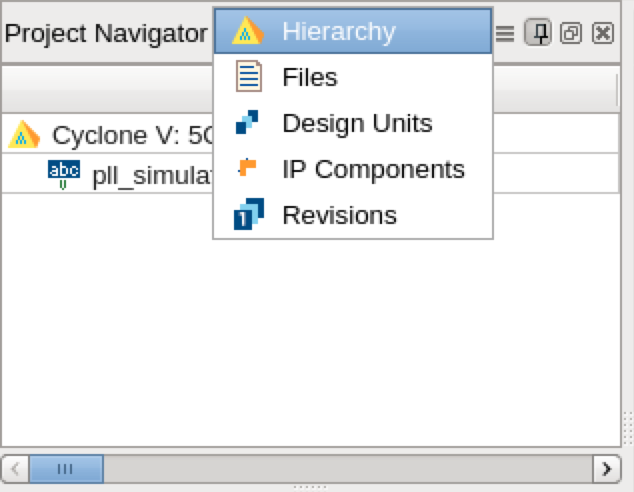
Task: Click the abc Verilog entity icon
Action: (x=63, y=174)
